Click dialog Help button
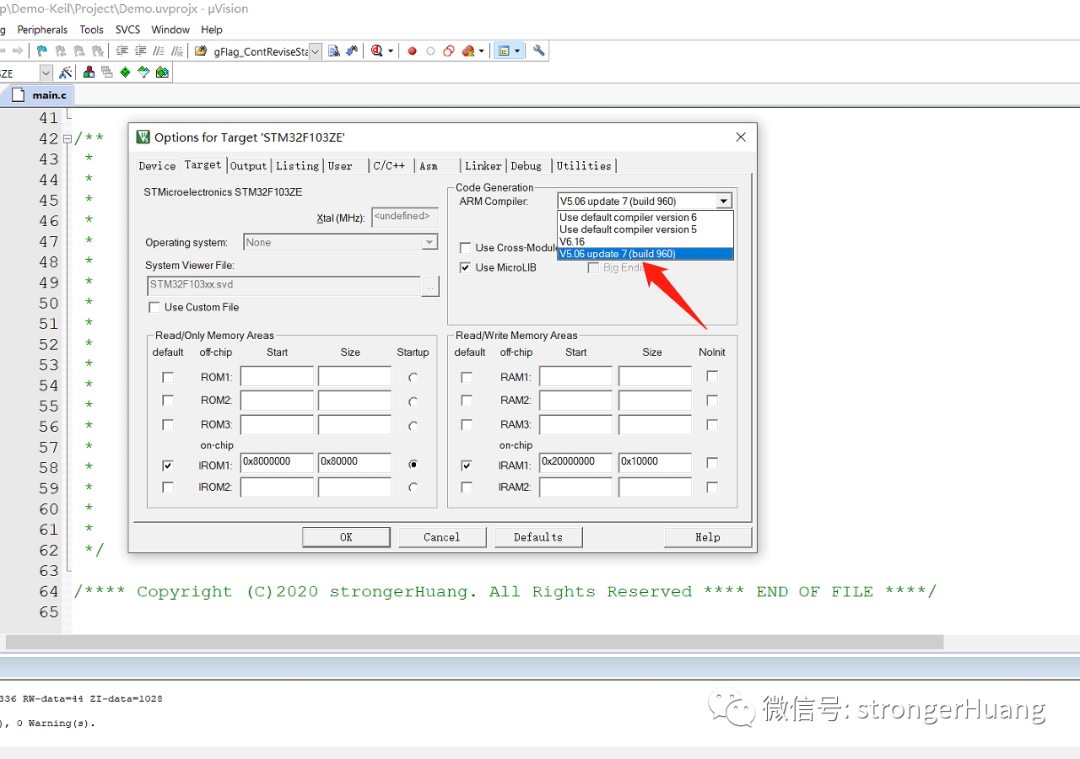The height and width of the screenshot is (759, 1080). (708, 537)
